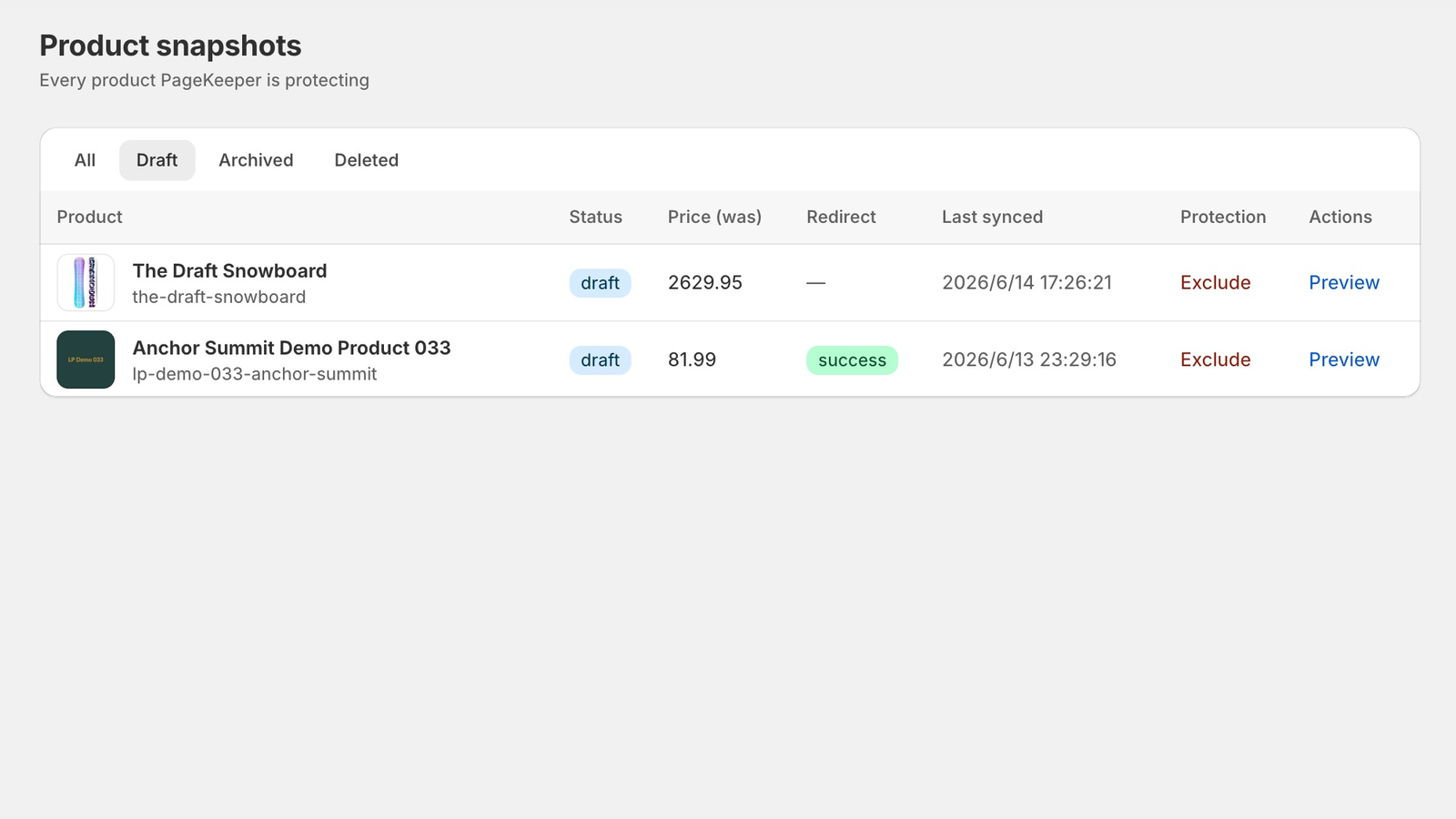
Task: Click the Last synced column header
Action: (x=992, y=217)
